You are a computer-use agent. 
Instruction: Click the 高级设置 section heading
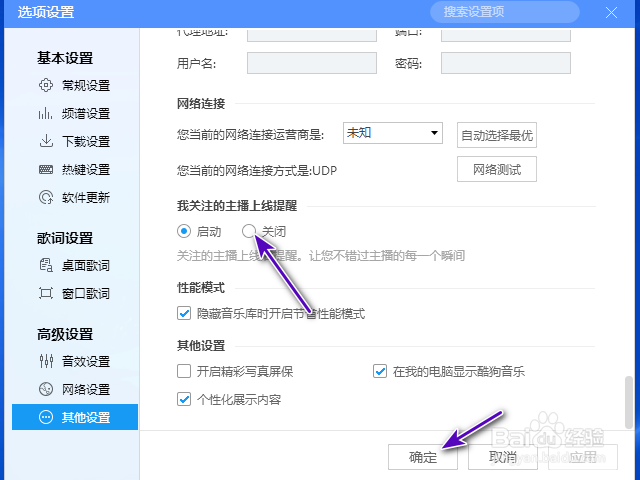click(x=65, y=334)
